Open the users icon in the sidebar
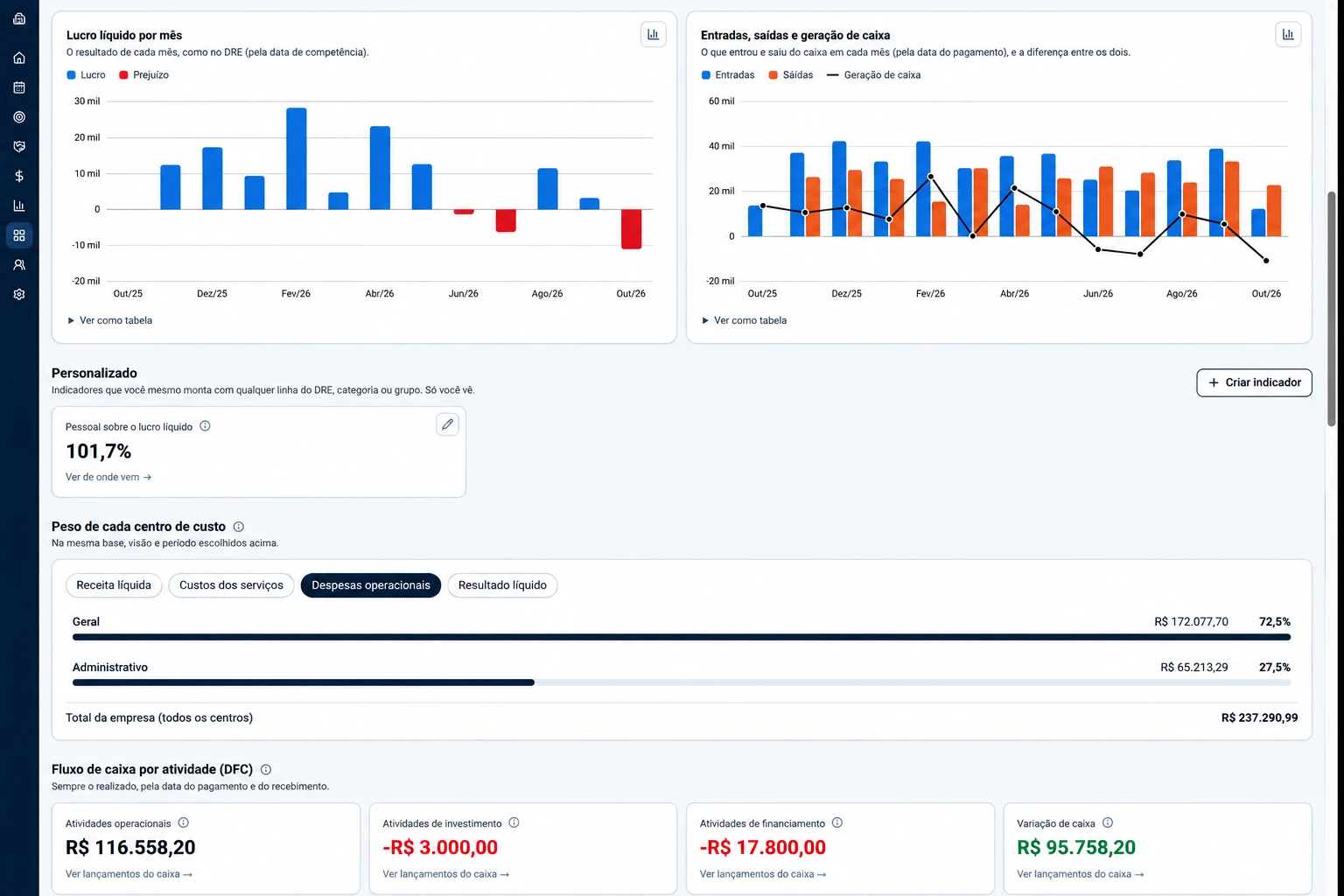The width and height of the screenshot is (1344, 896). tap(19, 265)
